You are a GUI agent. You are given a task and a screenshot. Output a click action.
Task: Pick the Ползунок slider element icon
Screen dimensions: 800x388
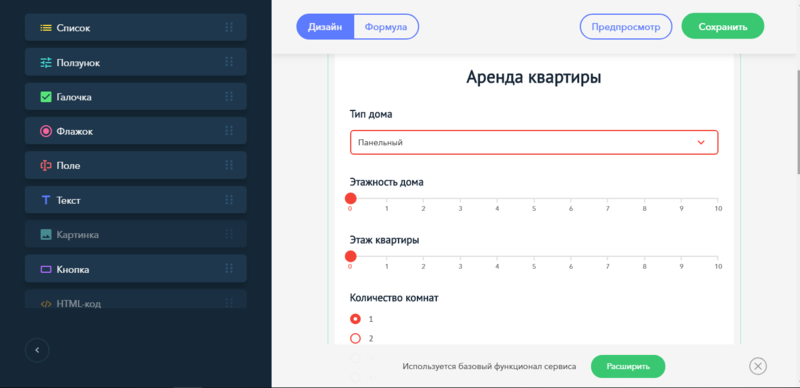pos(46,63)
